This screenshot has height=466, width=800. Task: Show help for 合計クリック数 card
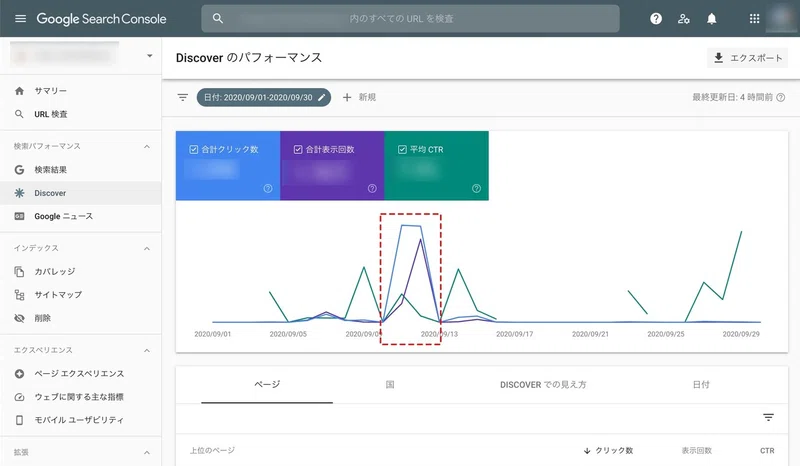click(268, 188)
